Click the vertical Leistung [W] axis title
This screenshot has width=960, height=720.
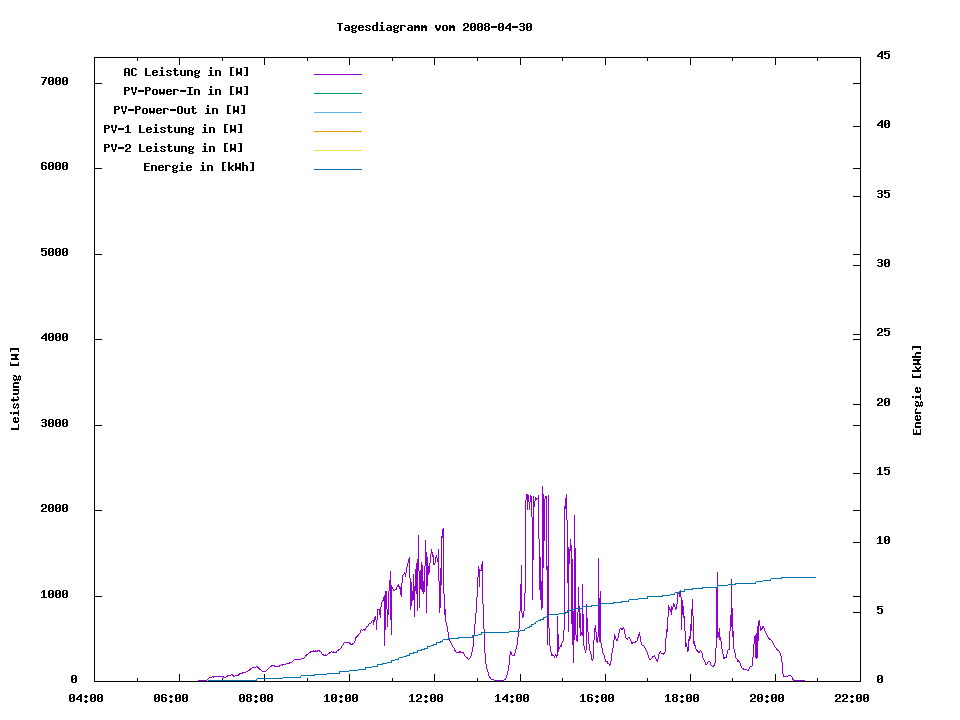pyautogui.click(x=16, y=389)
